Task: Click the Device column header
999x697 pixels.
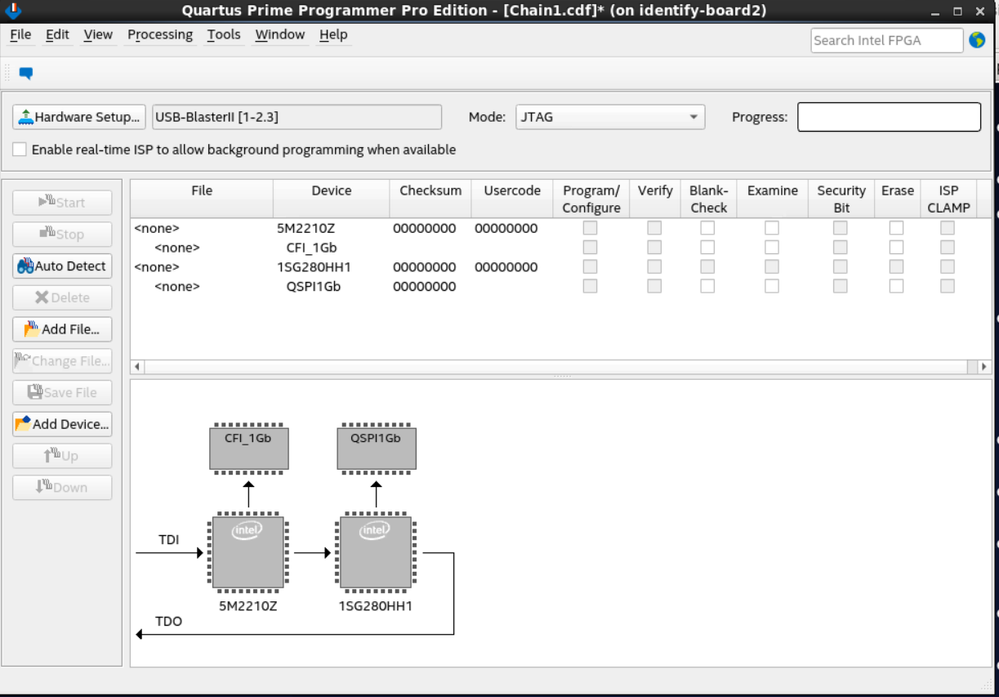Action: tap(331, 199)
